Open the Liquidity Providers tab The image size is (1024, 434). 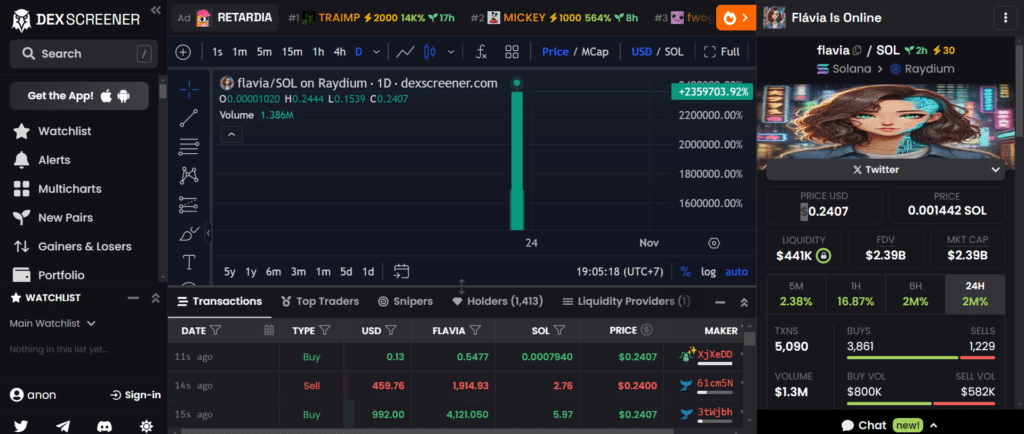626,302
